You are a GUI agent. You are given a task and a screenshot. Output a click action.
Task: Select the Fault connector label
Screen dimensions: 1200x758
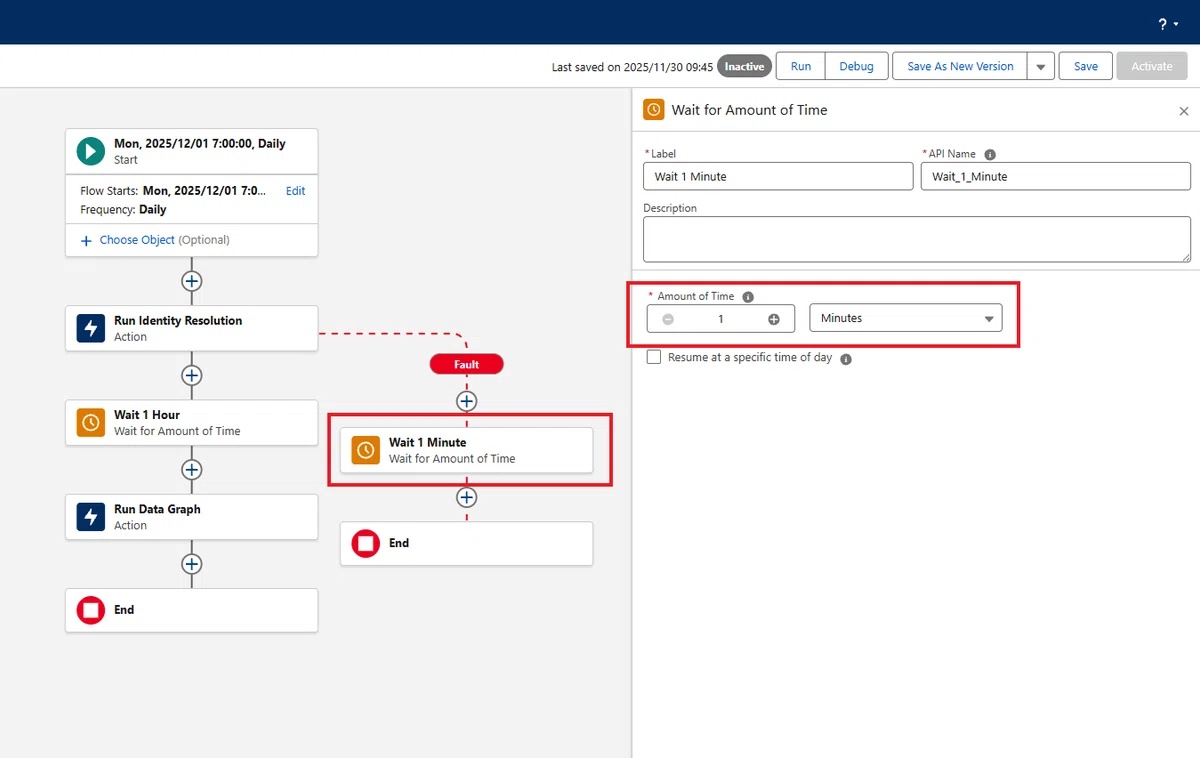coord(467,365)
